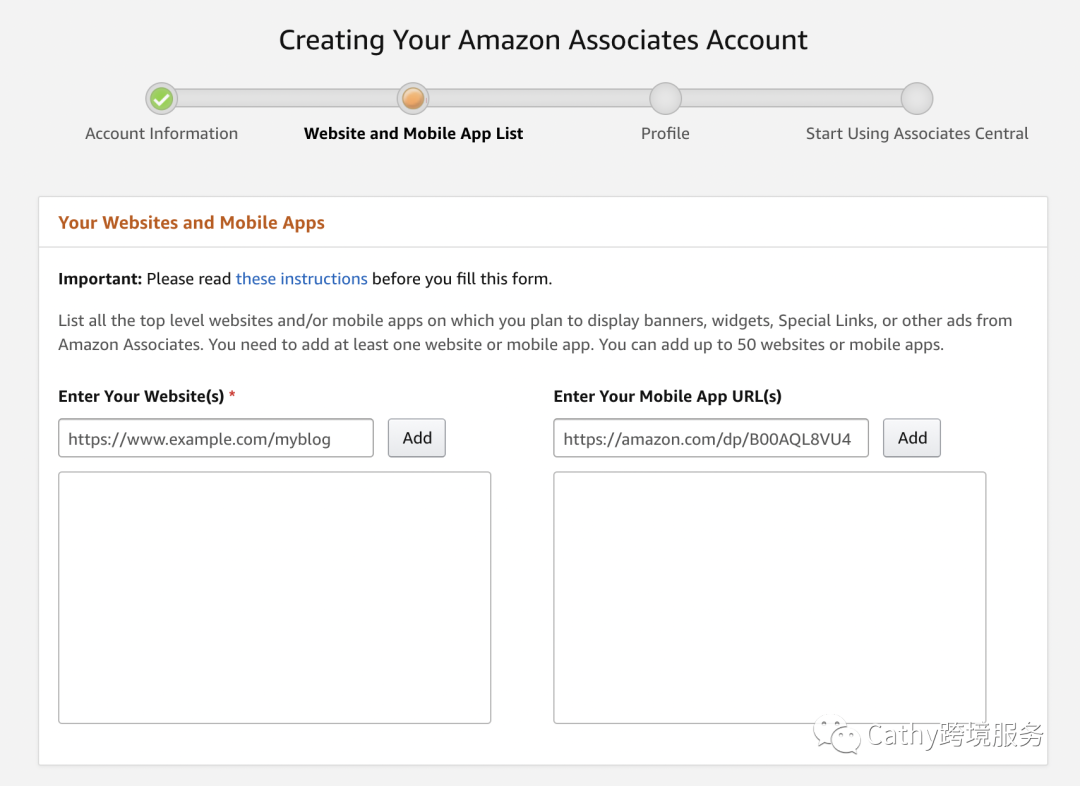Viewport: 1080px width, 786px height.
Task: Click the grey Start Using Associates Central circle
Action: point(917,99)
